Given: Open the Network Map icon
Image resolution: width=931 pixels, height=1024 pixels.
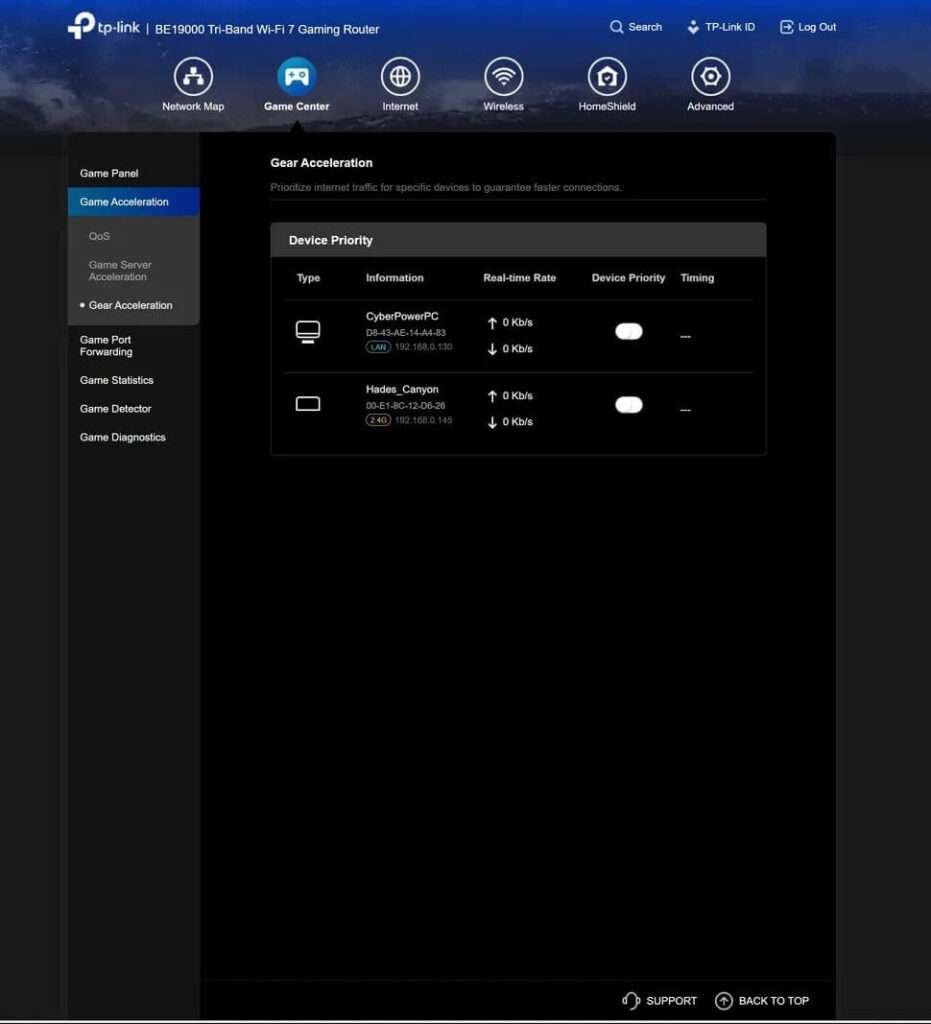Looking at the screenshot, I should point(193,76).
